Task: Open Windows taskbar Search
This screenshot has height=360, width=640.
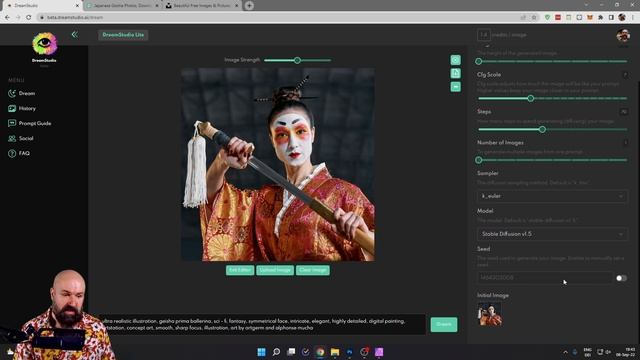Action: click(276, 352)
